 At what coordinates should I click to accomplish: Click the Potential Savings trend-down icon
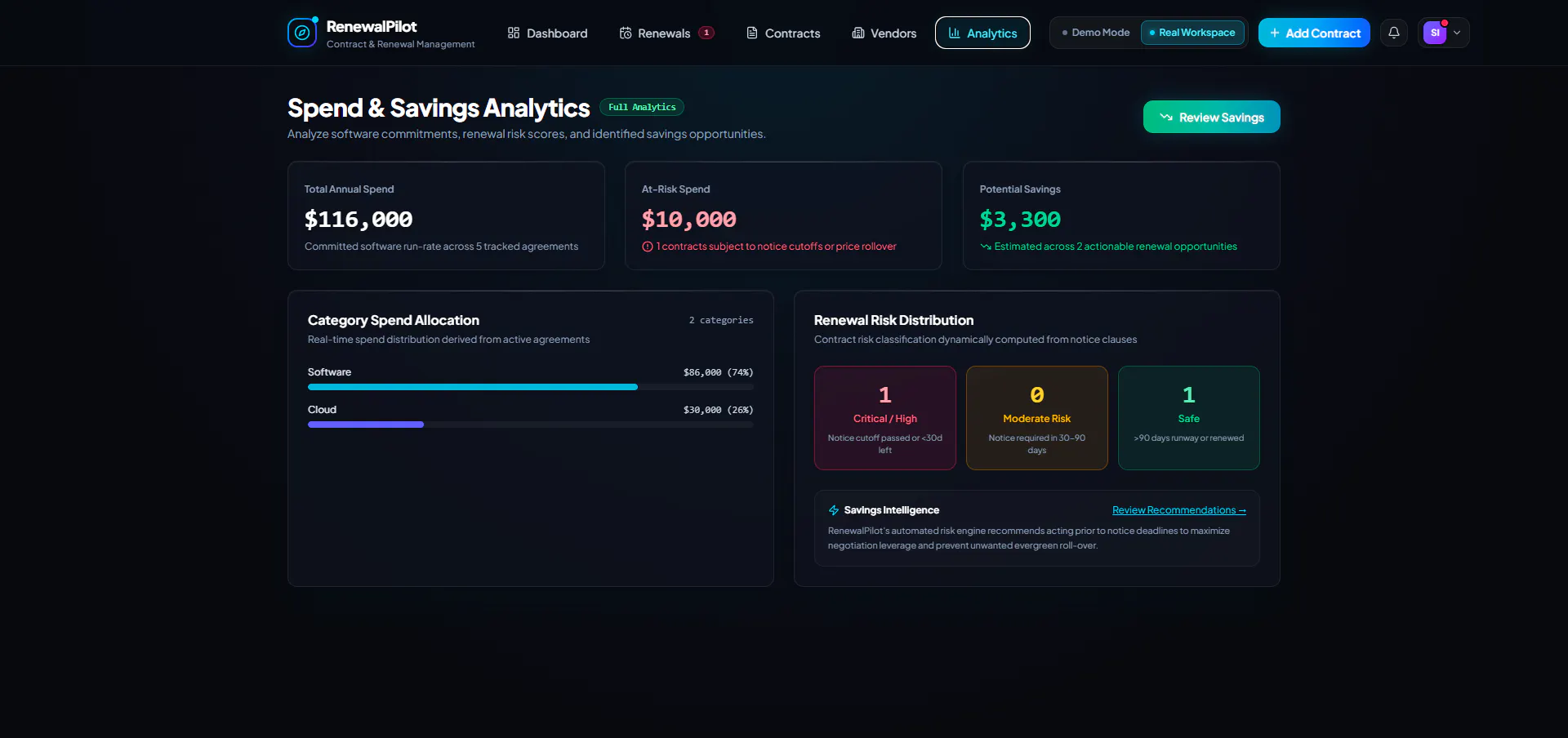986,247
